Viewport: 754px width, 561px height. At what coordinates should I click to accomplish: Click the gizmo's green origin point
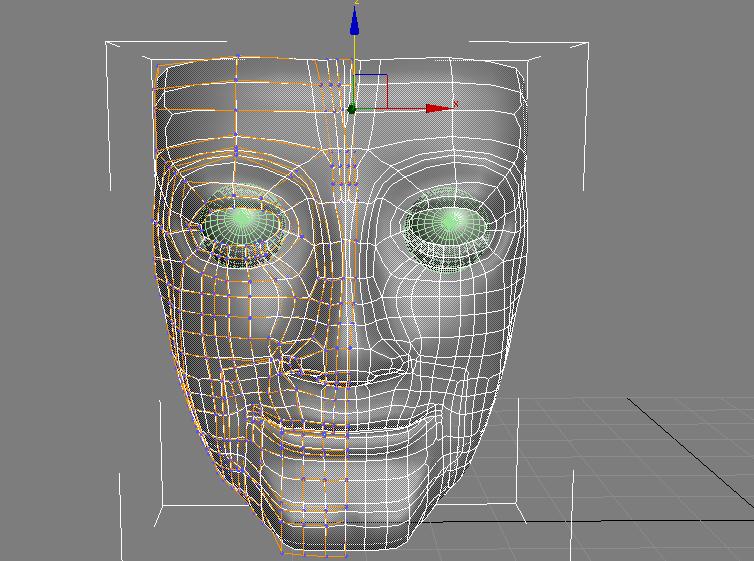click(x=351, y=109)
